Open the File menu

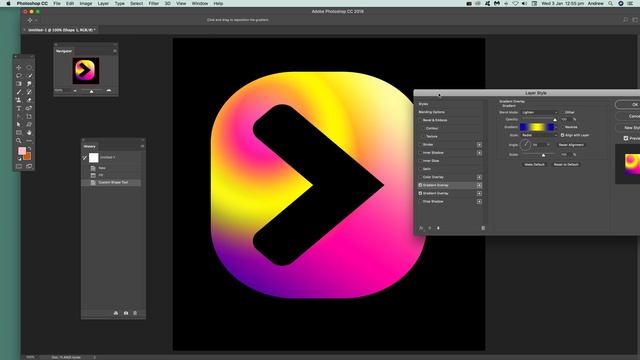(57, 3)
